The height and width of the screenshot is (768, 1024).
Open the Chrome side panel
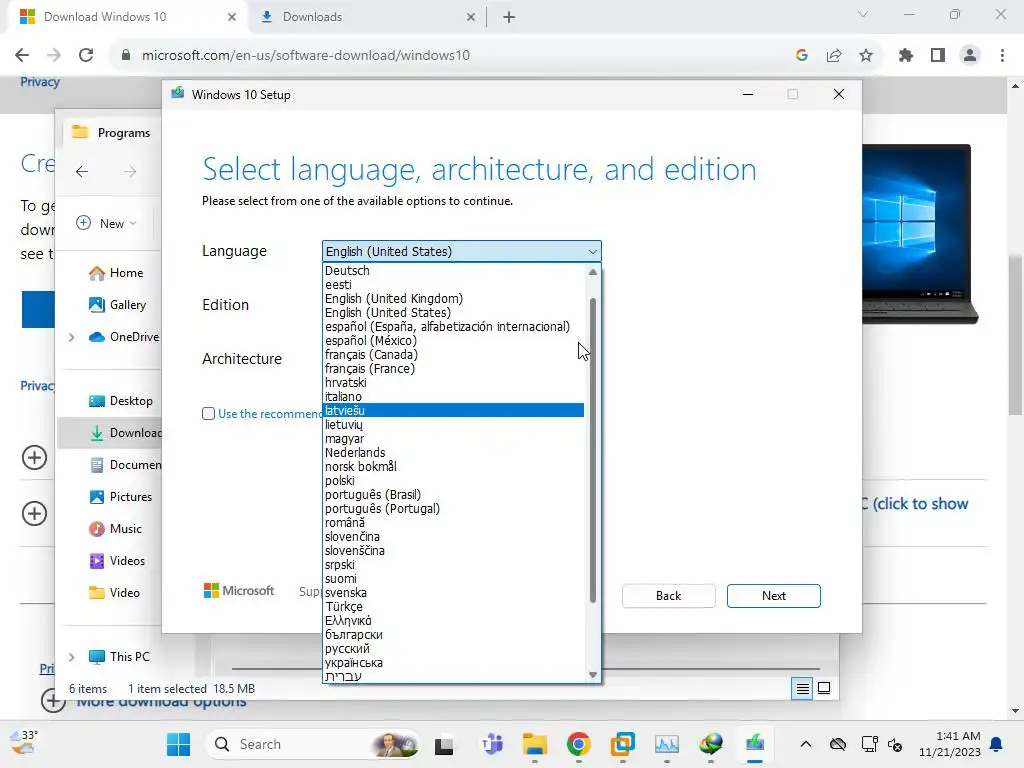[938, 56]
